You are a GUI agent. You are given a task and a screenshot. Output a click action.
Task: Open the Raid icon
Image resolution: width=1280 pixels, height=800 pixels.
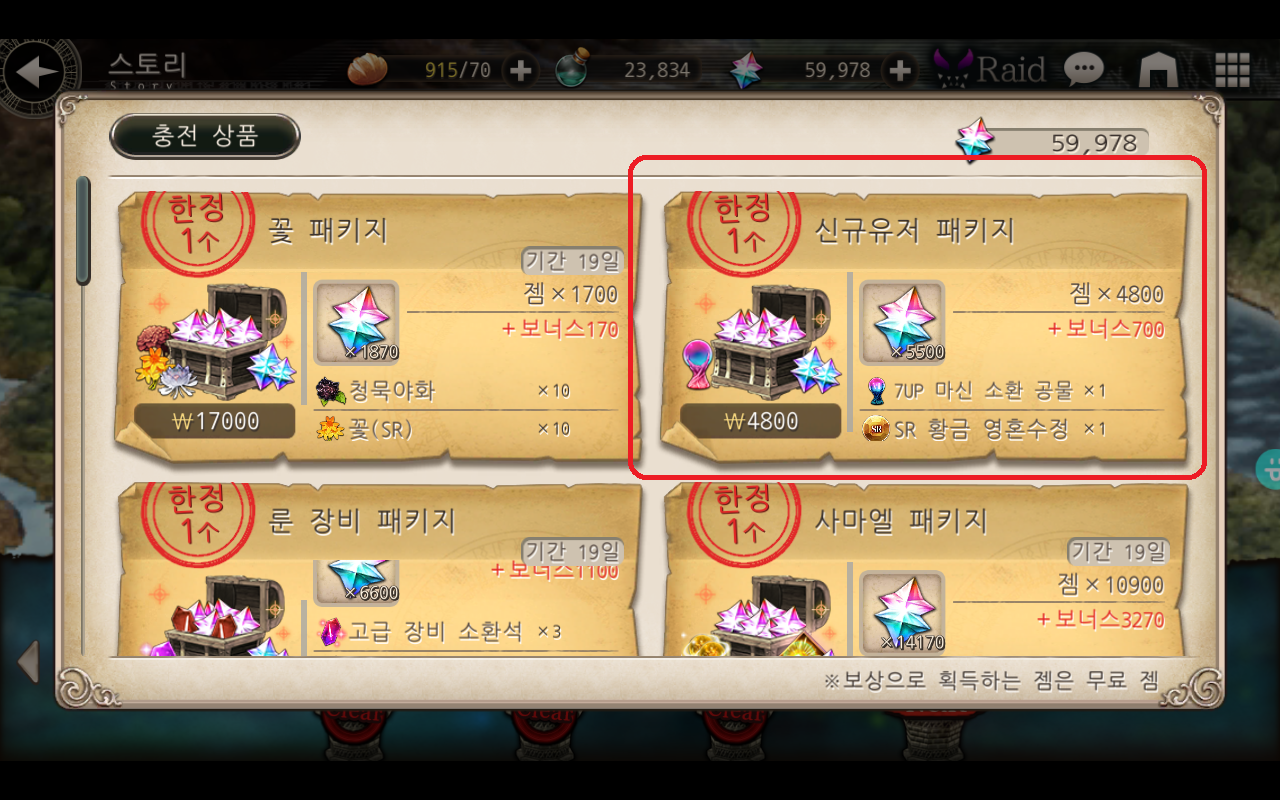pos(990,69)
